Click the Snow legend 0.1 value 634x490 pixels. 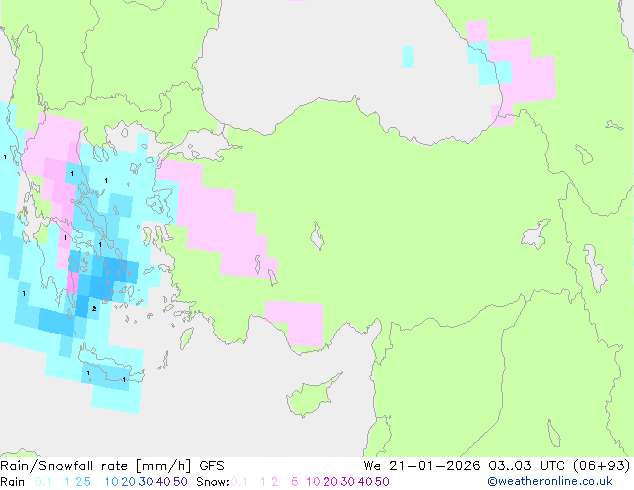click(x=239, y=482)
